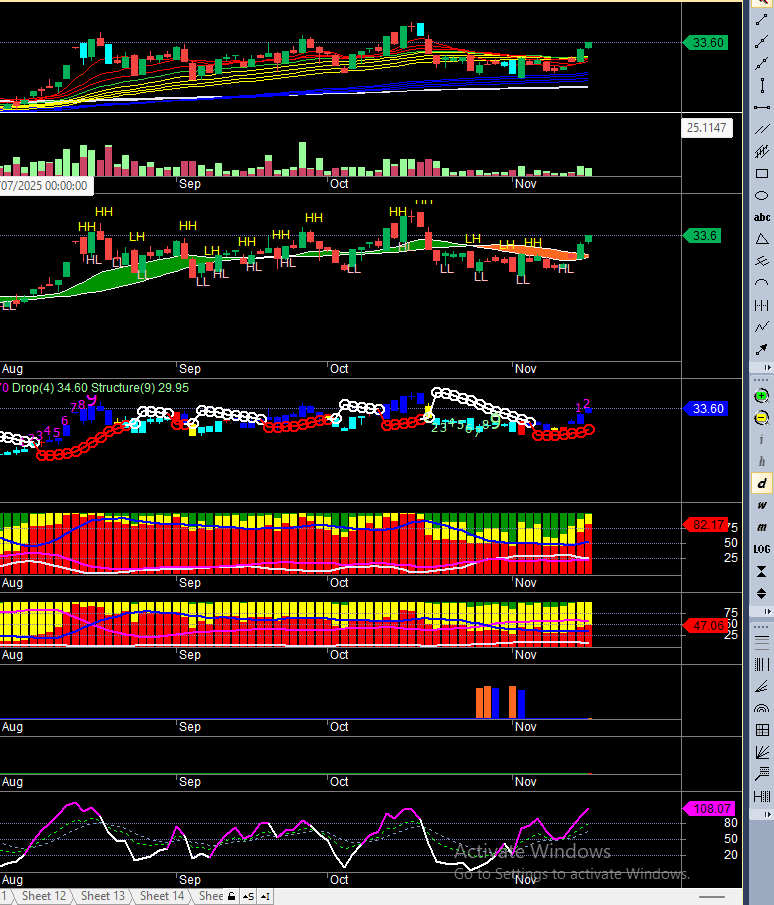Click the green zoom in magnifier
Viewport: 774px width, 905px height.
tap(762, 395)
